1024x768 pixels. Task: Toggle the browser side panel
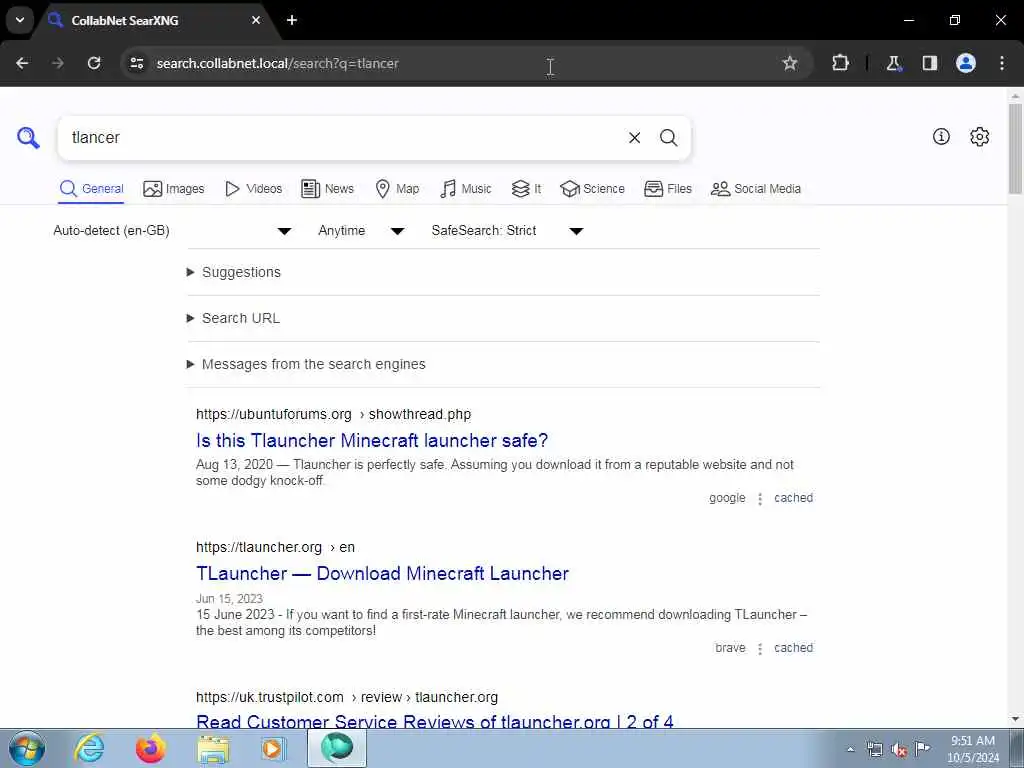coord(929,63)
